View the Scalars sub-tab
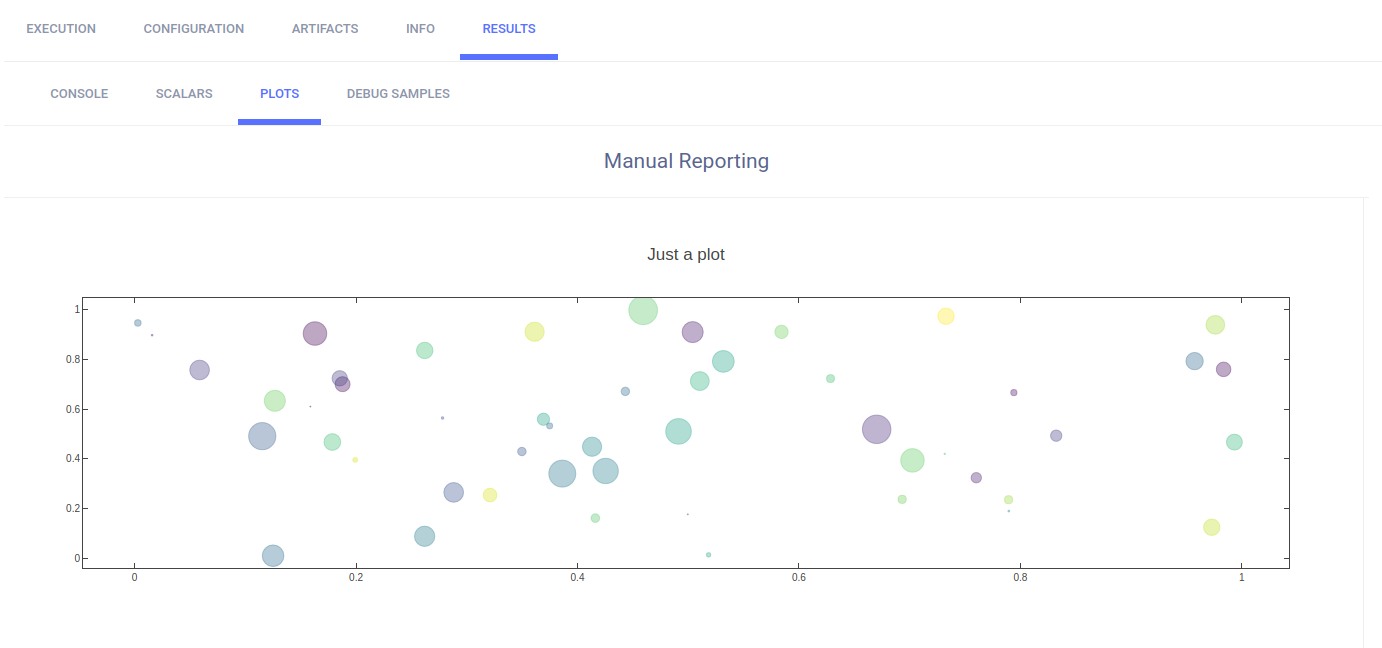The height and width of the screenshot is (648, 1382). 184,94
